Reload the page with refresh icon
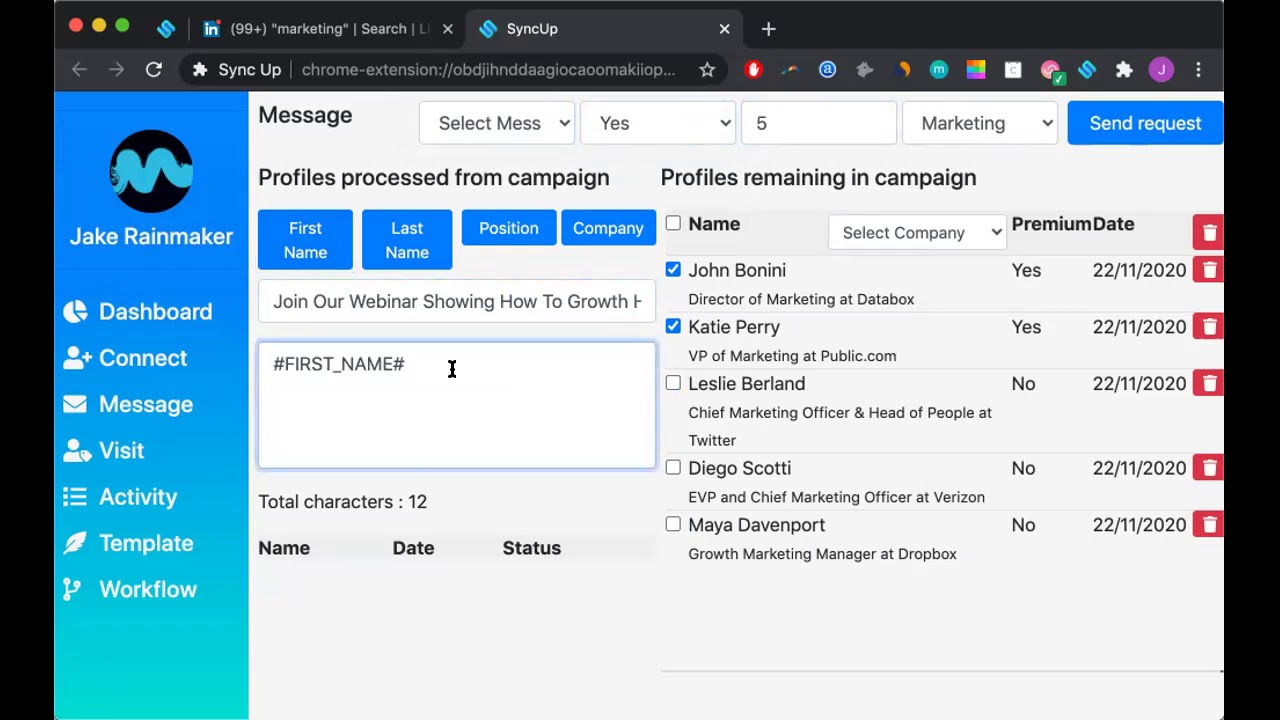Viewport: 1280px width, 720px height. point(154,69)
